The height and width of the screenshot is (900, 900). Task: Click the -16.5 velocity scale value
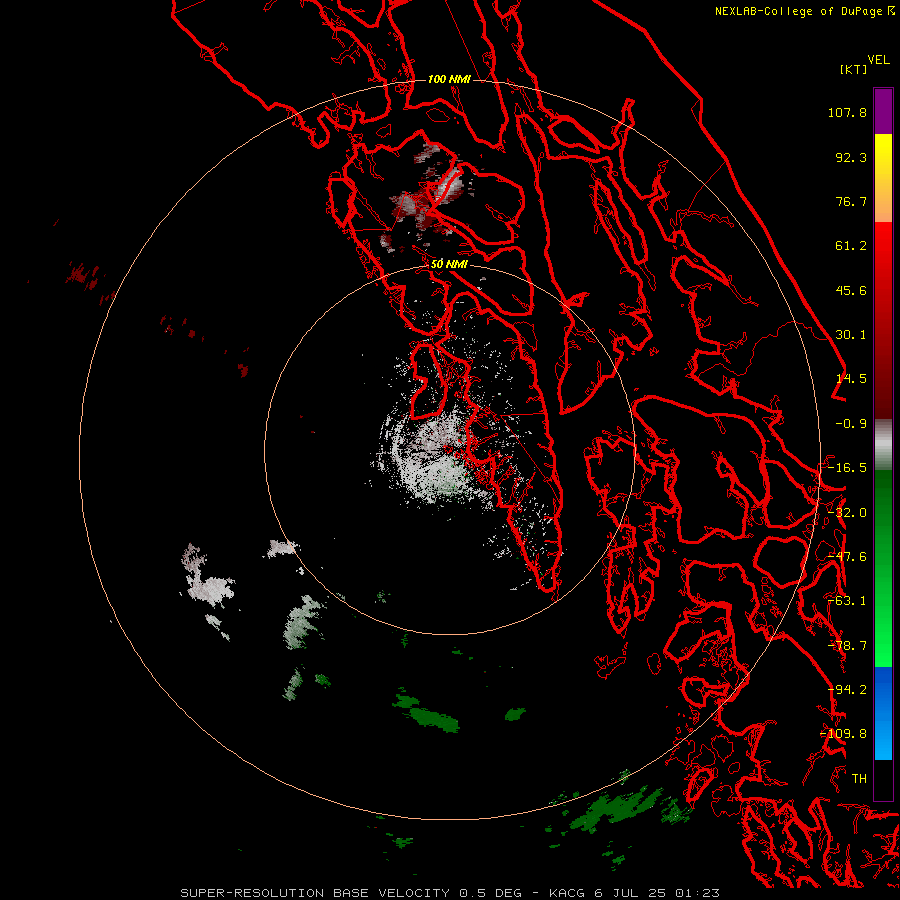click(x=847, y=468)
